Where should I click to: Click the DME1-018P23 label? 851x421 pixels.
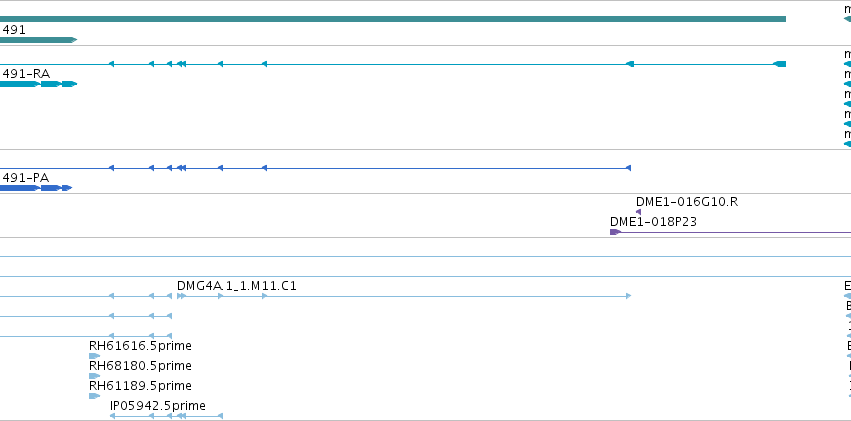tap(653, 222)
